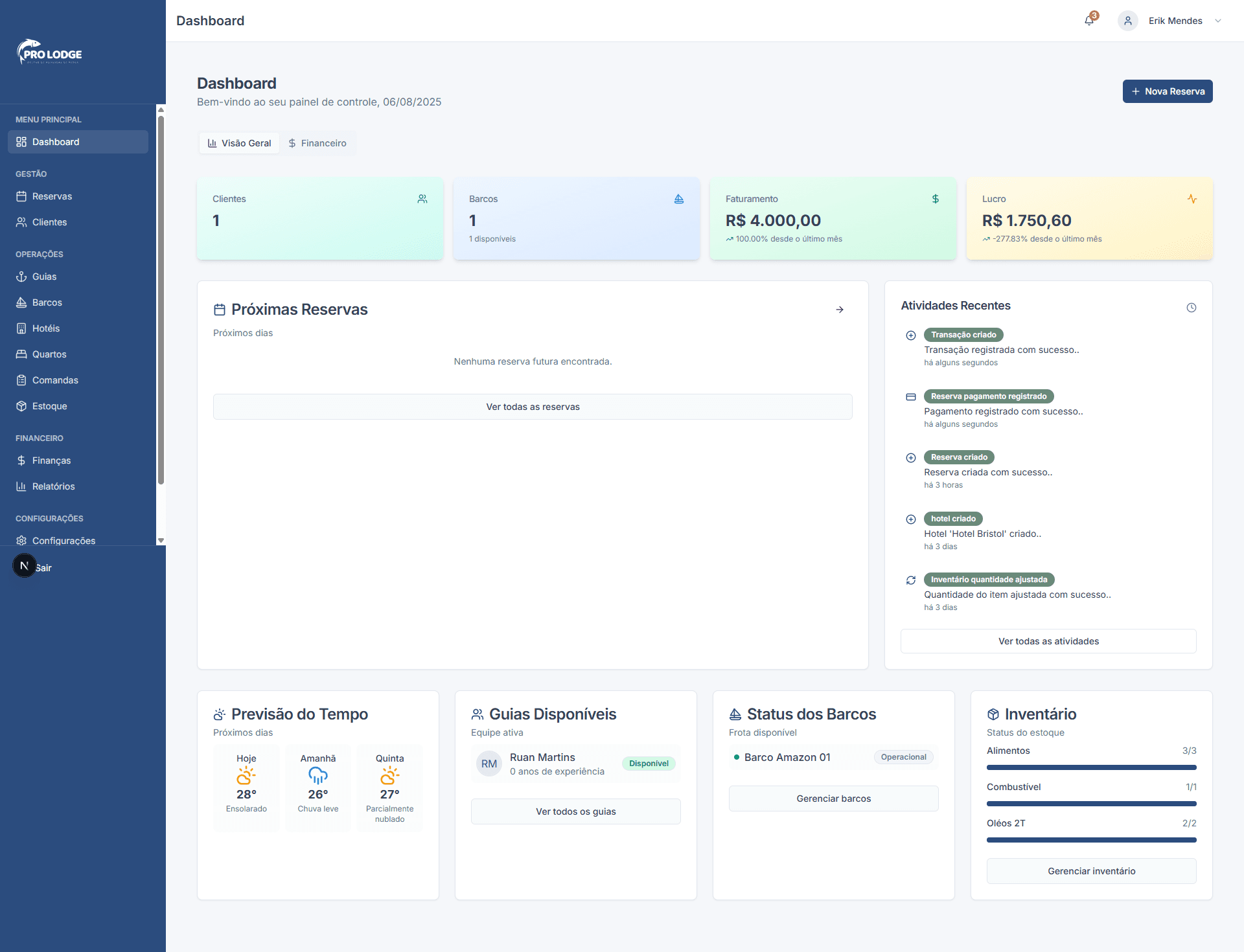The height and width of the screenshot is (952, 1244).
Task: Click the arrow icon in Próximas Reservas
Action: (840, 310)
